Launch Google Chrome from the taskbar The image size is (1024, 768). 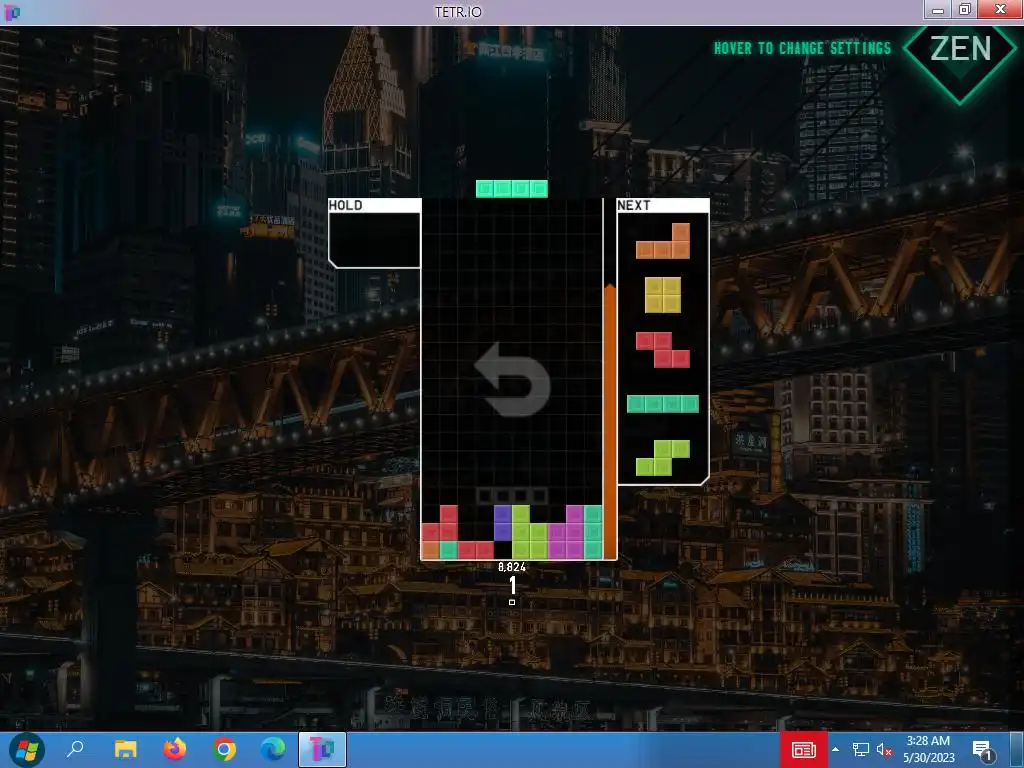(224, 750)
